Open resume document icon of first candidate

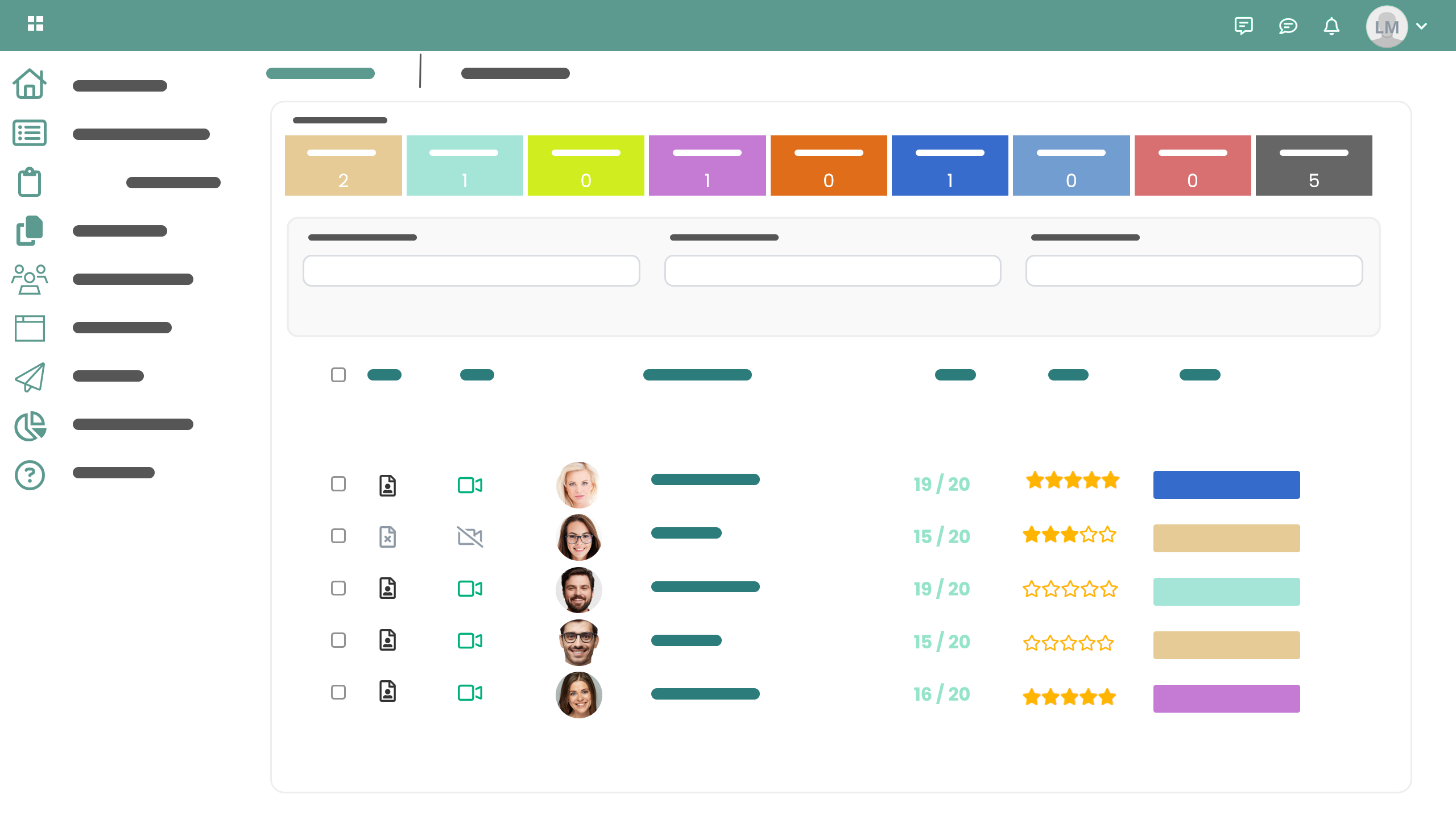coord(387,485)
